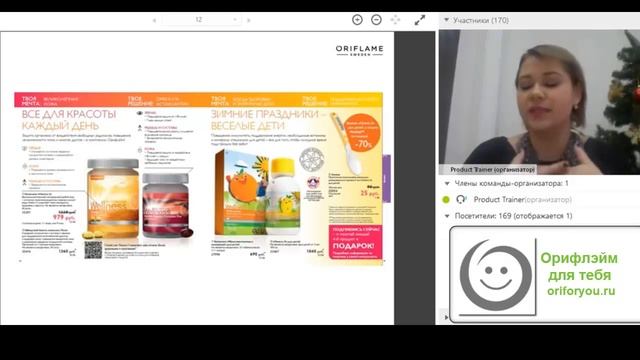This screenshot has width=640, height=360.
Task: Zoom out with the minus icon
Action: click(x=376, y=20)
